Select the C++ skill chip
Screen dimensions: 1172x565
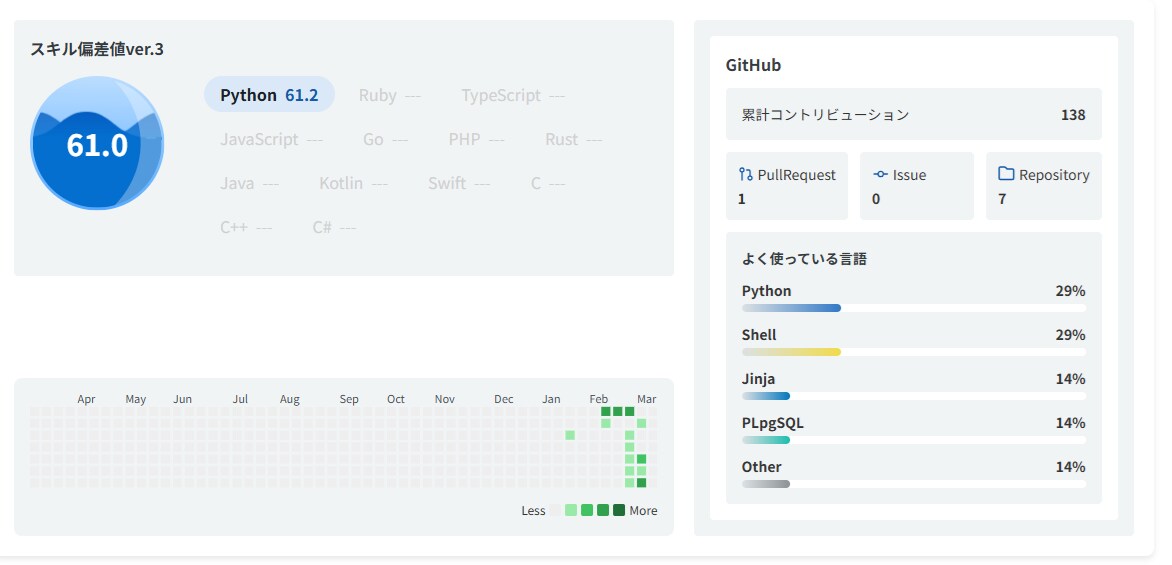[x=246, y=227]
